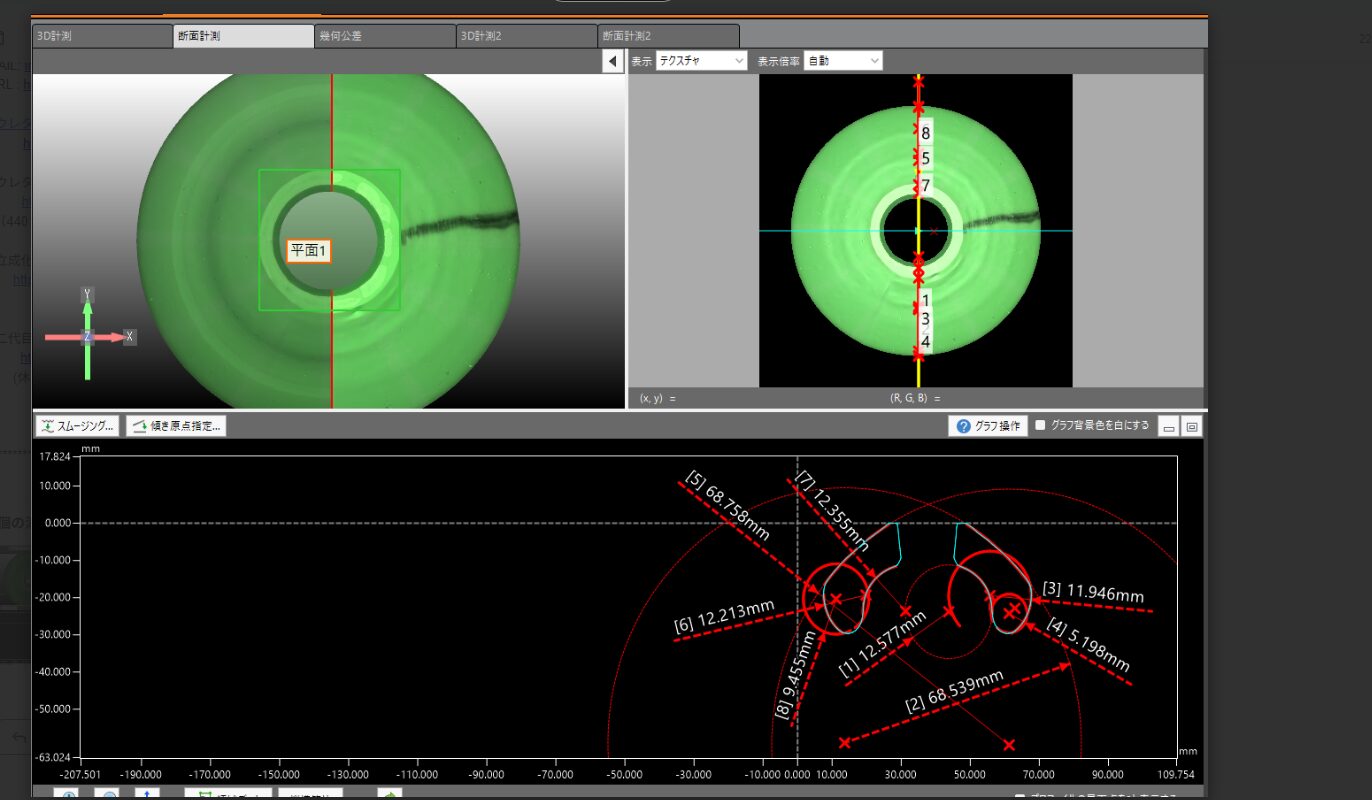This screenshot has height=800, width=1372.
Task: Click the 109.754 X-axis maximum value
Action: tap(1174, 773)
